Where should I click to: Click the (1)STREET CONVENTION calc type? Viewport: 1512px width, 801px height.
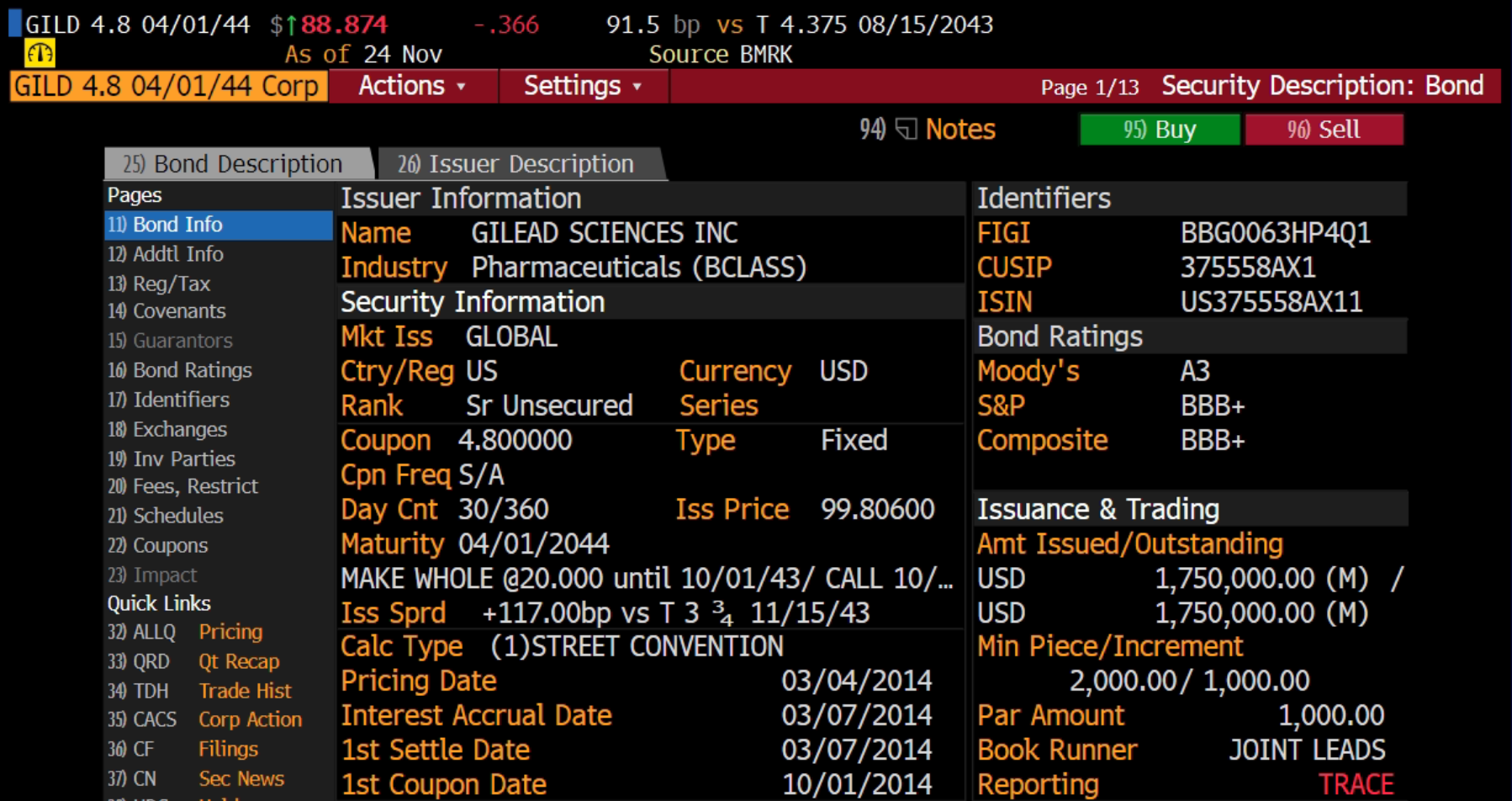637,646
